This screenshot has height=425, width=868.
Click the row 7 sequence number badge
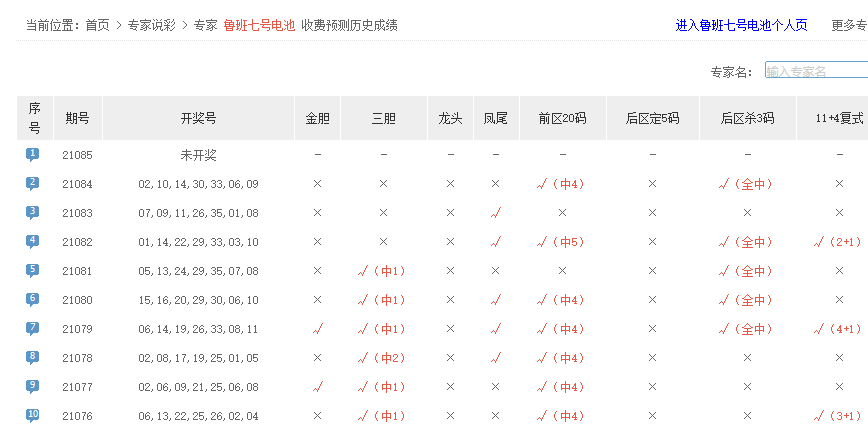tap(33, 329)
